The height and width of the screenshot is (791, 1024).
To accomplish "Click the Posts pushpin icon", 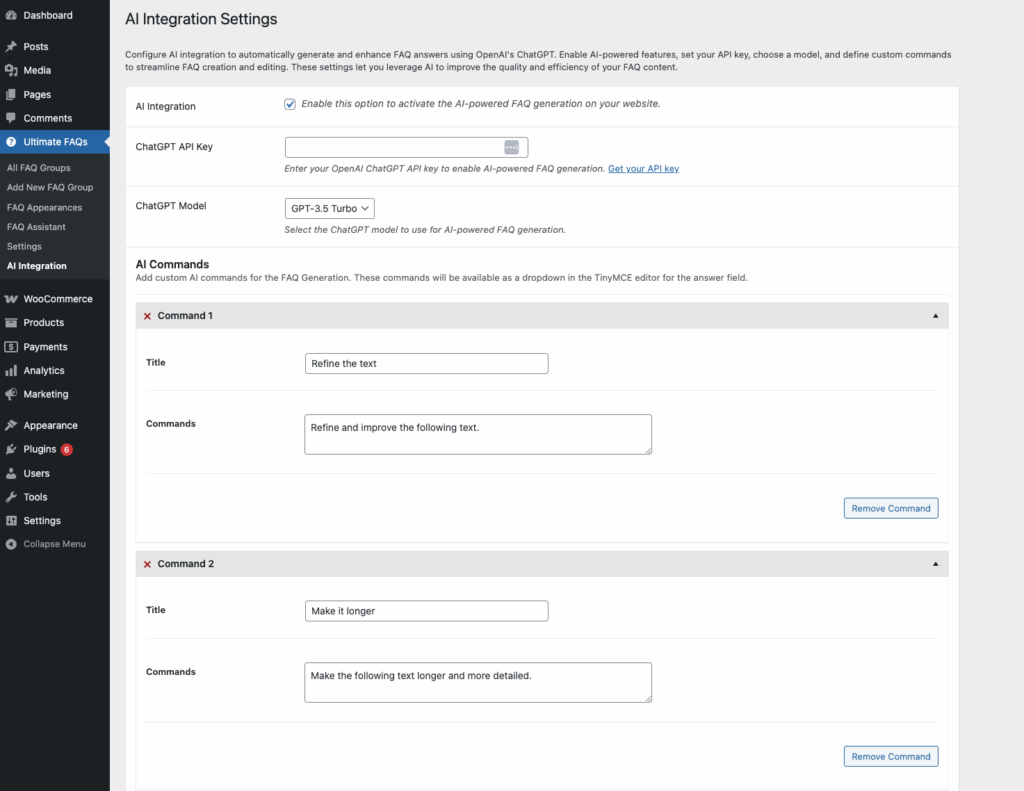I will click(x=11, y=46).
